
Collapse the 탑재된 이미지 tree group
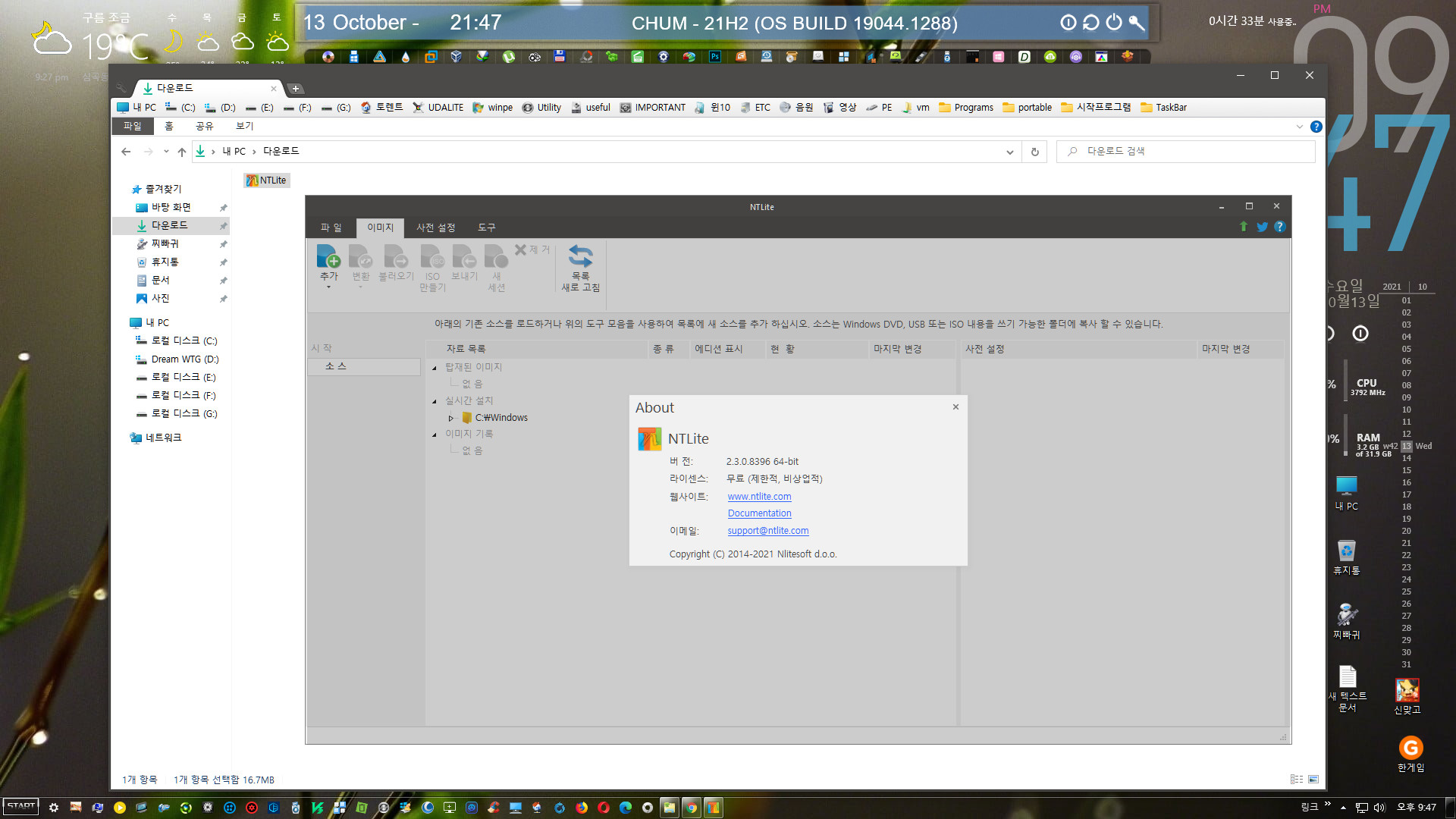coord(435,368)
